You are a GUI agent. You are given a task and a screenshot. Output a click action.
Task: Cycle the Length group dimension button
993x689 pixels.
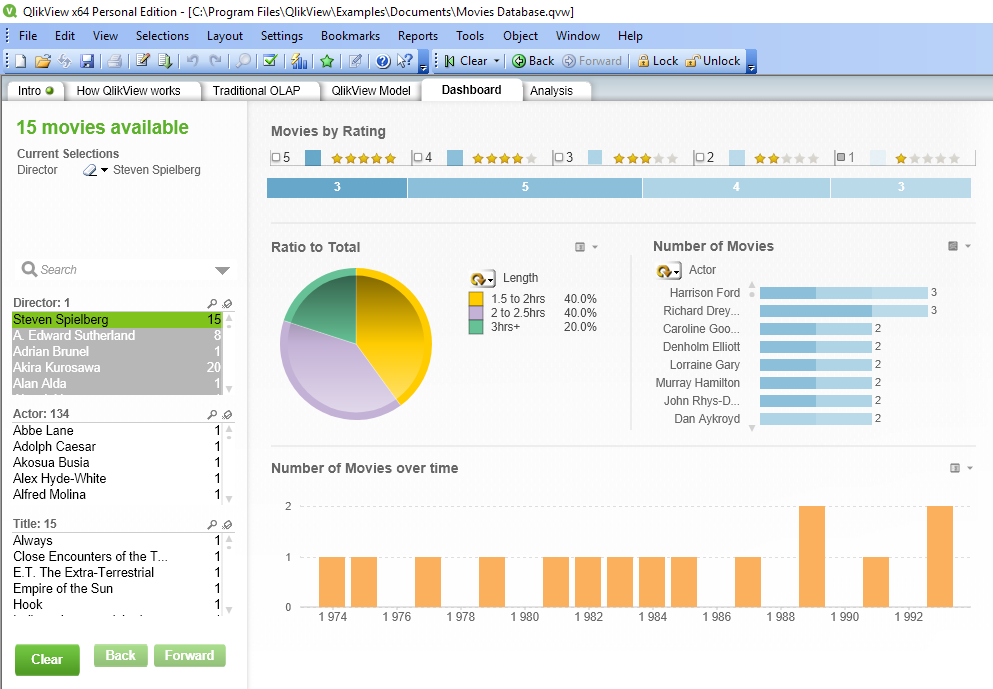483,279
